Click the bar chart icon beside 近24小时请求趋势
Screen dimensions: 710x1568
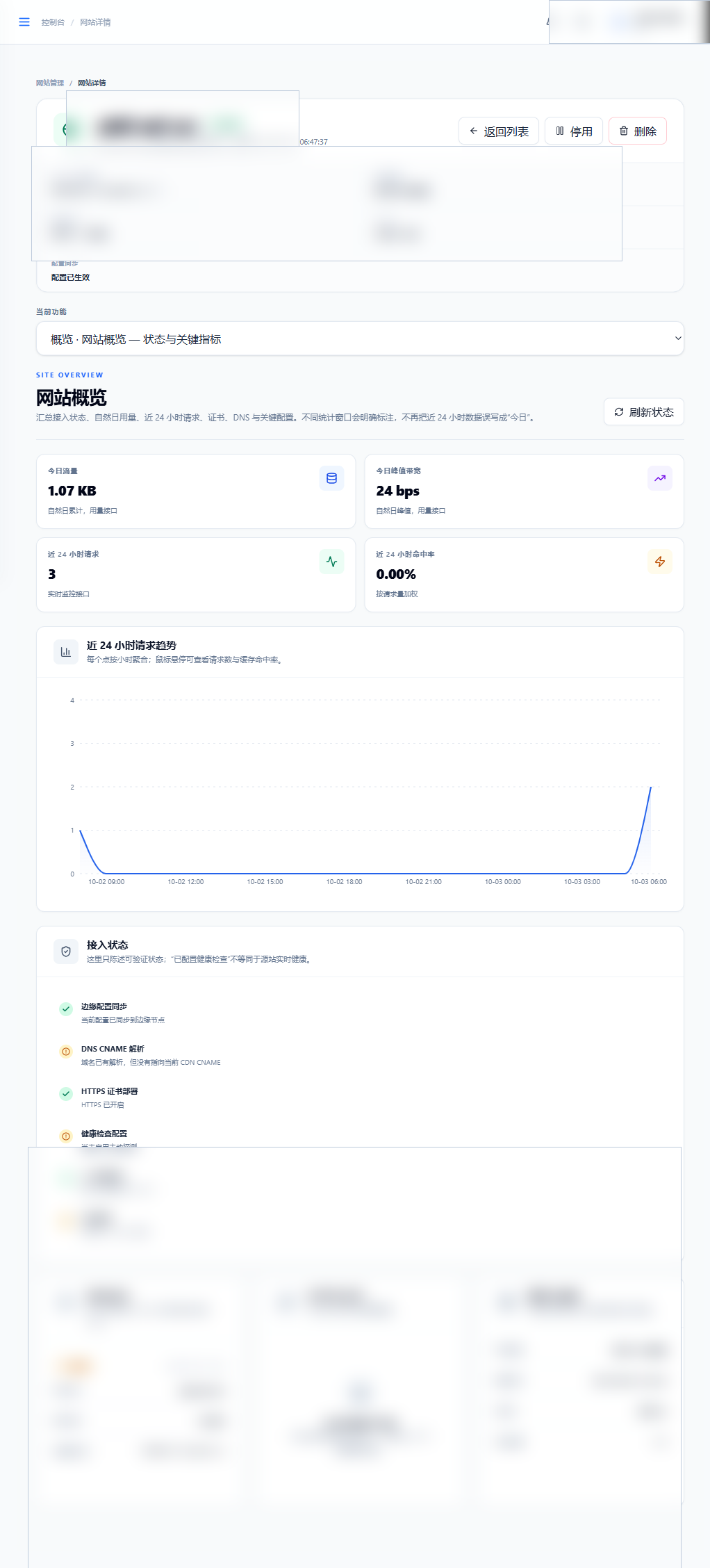pos(66,652)
